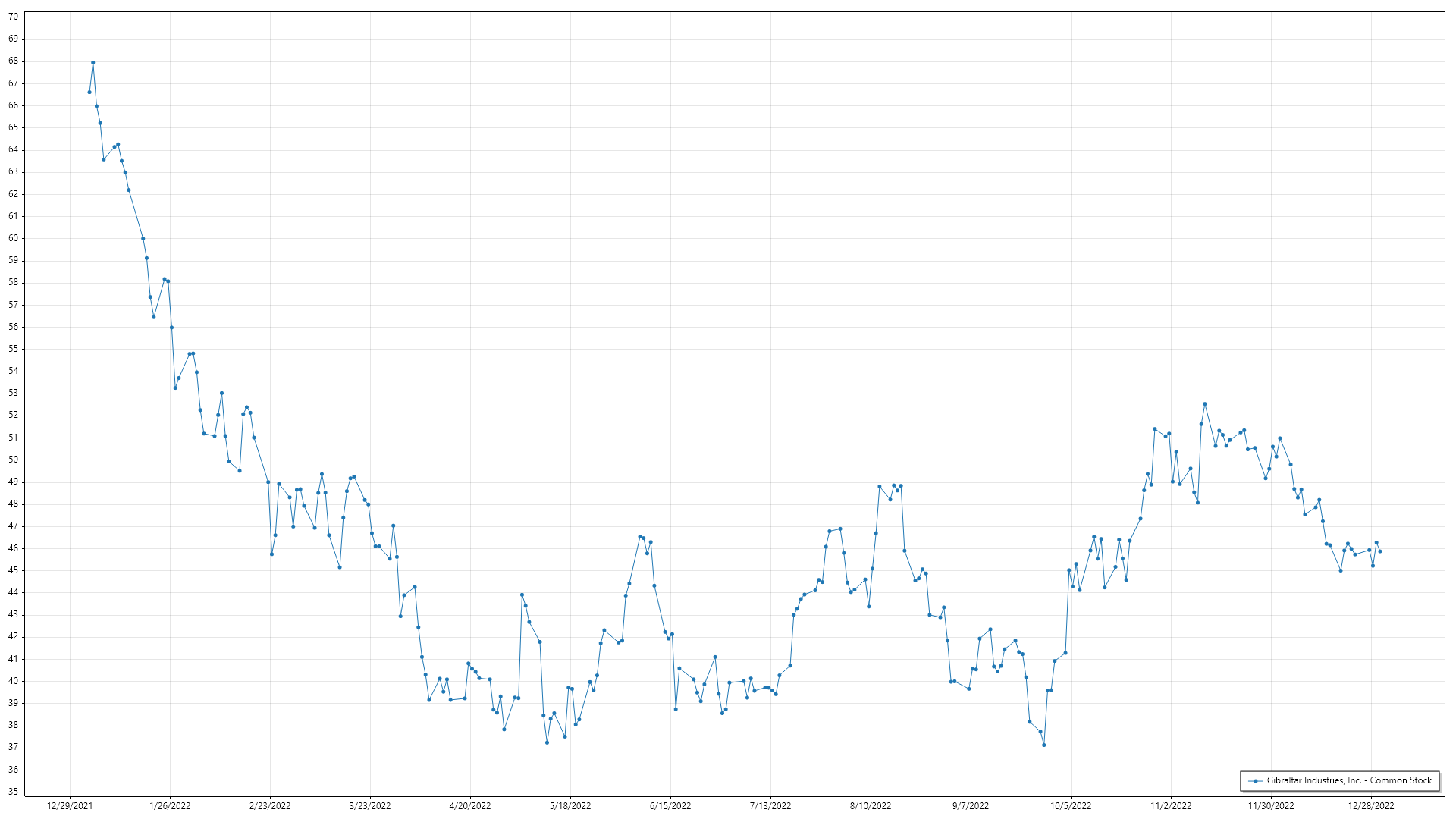This screenshot has width=1456, height=819.
Task: Select the 6/15/2022 x-axis label
Action: pos(670,806)
